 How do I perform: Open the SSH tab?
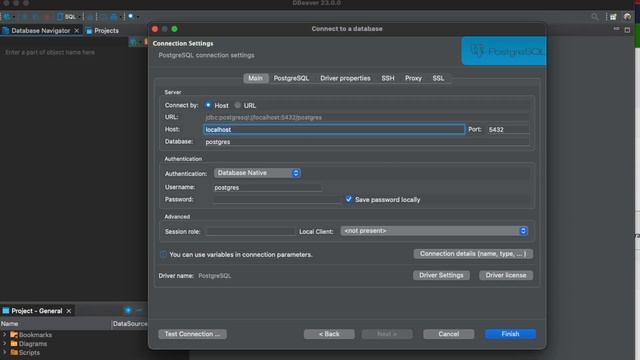388,78
